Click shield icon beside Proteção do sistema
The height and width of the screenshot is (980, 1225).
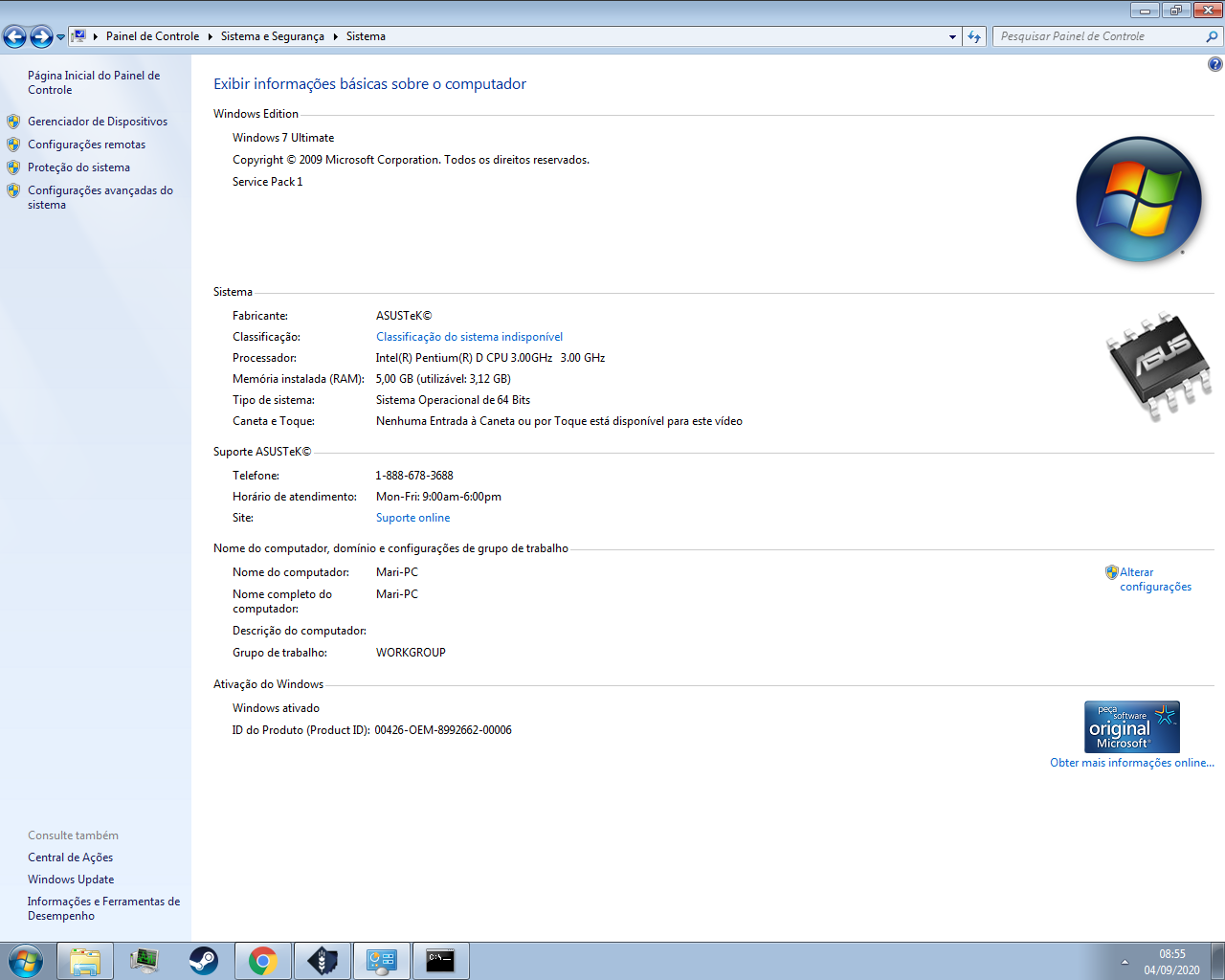[13, 167]
